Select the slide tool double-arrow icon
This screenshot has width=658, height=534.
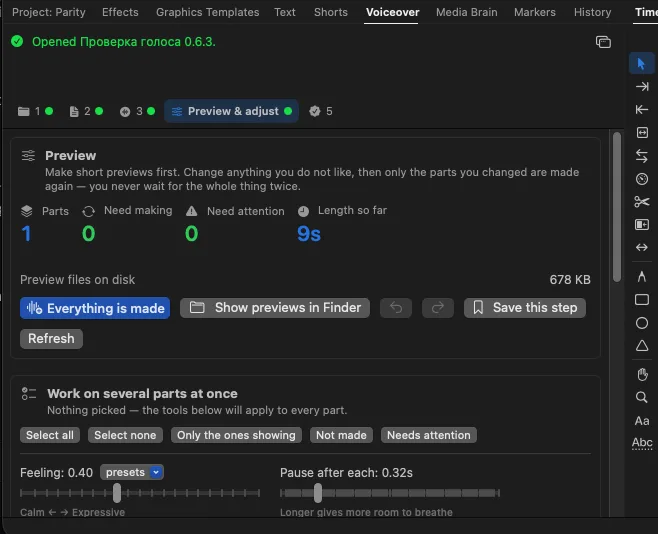pos(642,247)
